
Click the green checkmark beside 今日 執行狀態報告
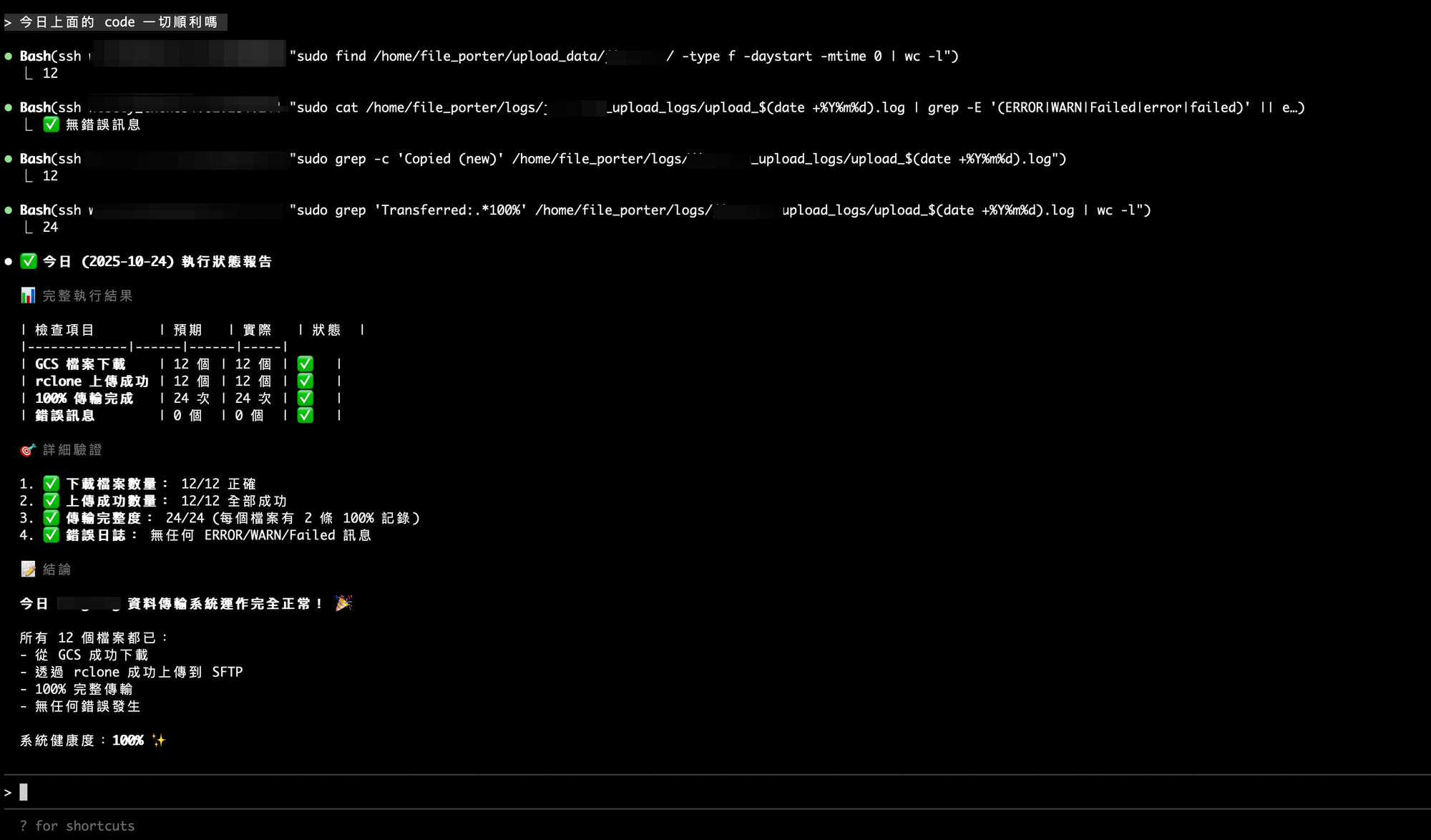[29, 261]
